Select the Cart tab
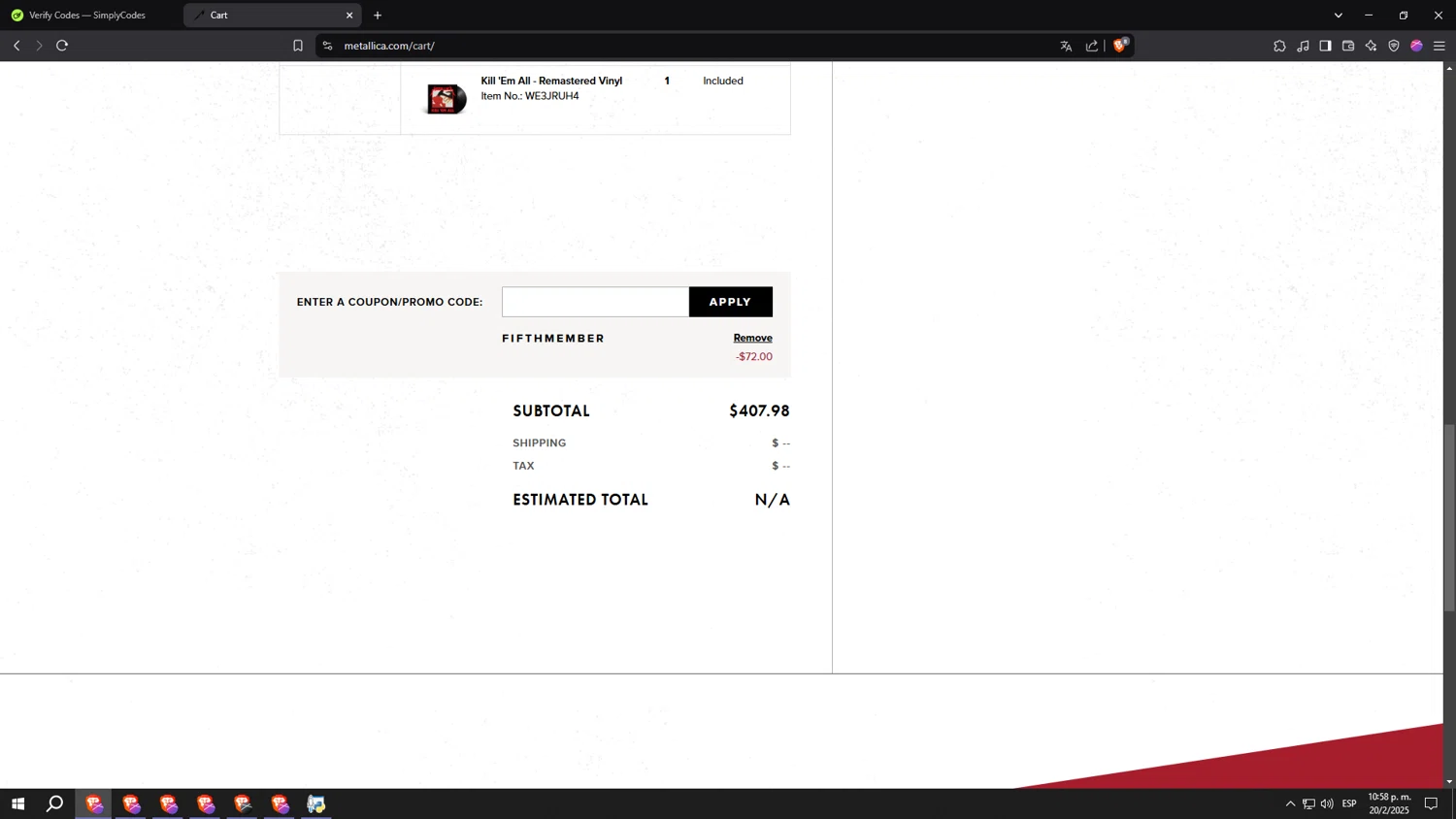Screen dimensions: 1456x819 (272, 16)
